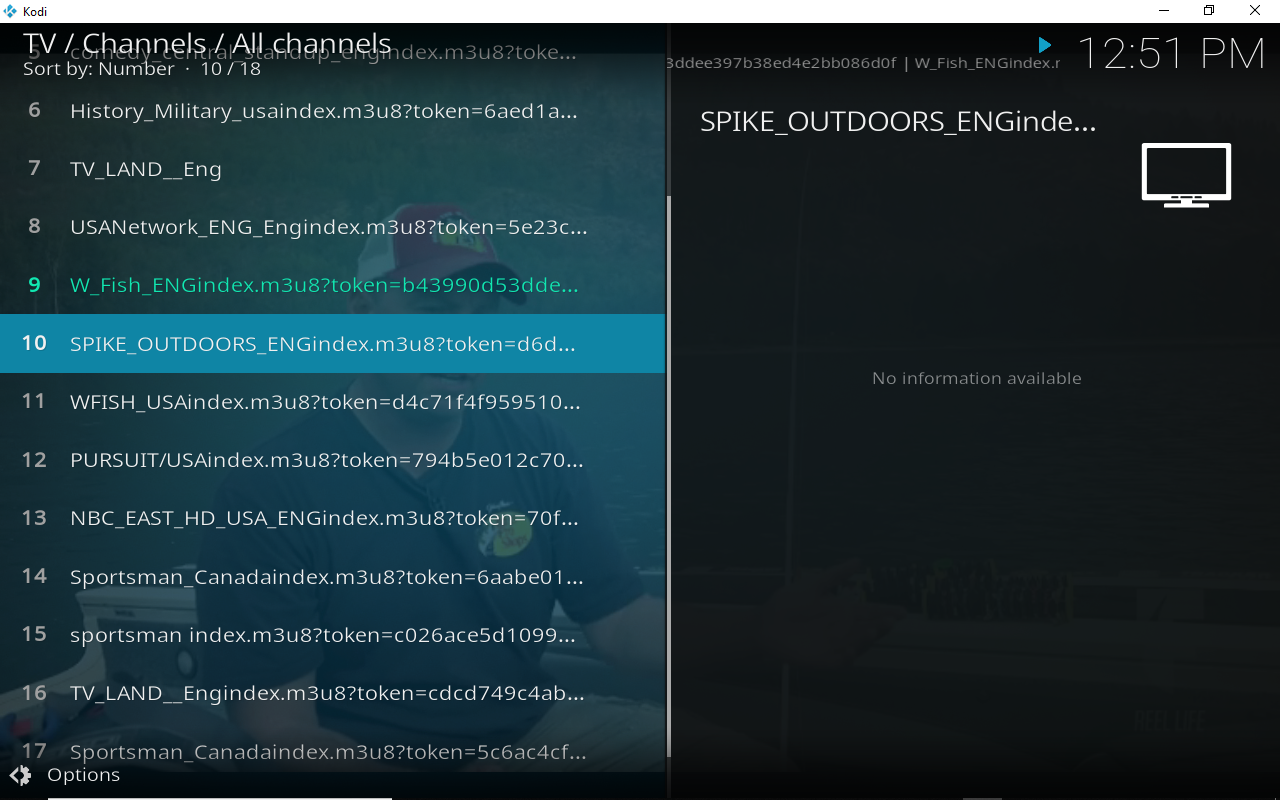Close the Kodi window
This screenshot has width=1280, height=800.
coord(1255,11)
